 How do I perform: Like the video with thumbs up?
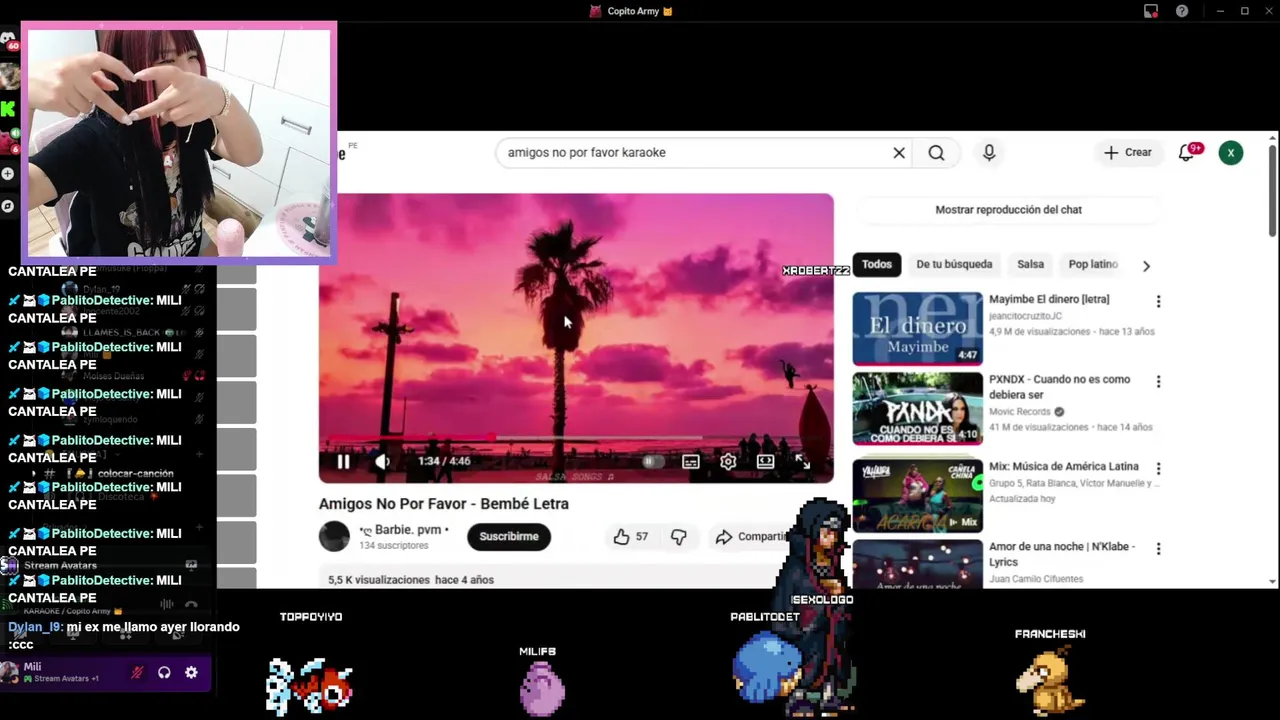click(631, 537)
